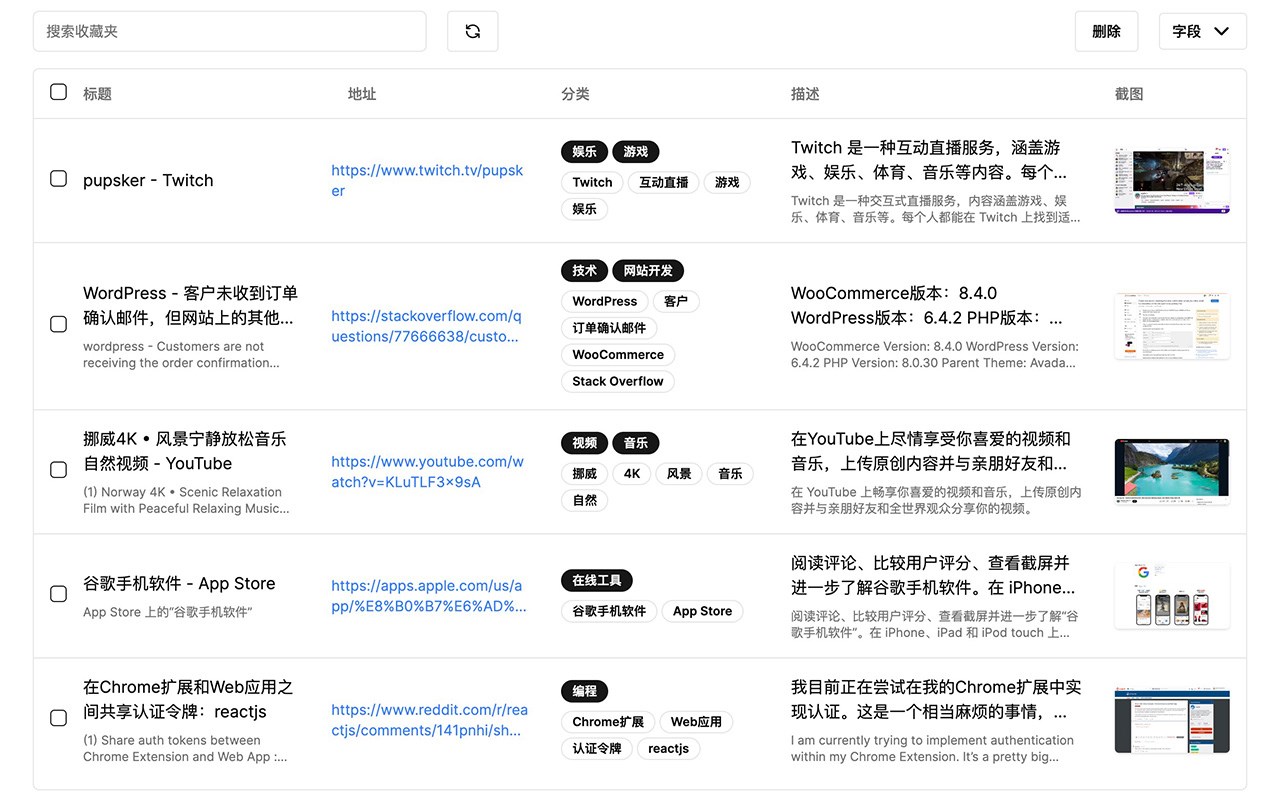Click the description starting '我目前正在尝试在我的Chrome'
The image size is (1280, 800).
point(936,699)
